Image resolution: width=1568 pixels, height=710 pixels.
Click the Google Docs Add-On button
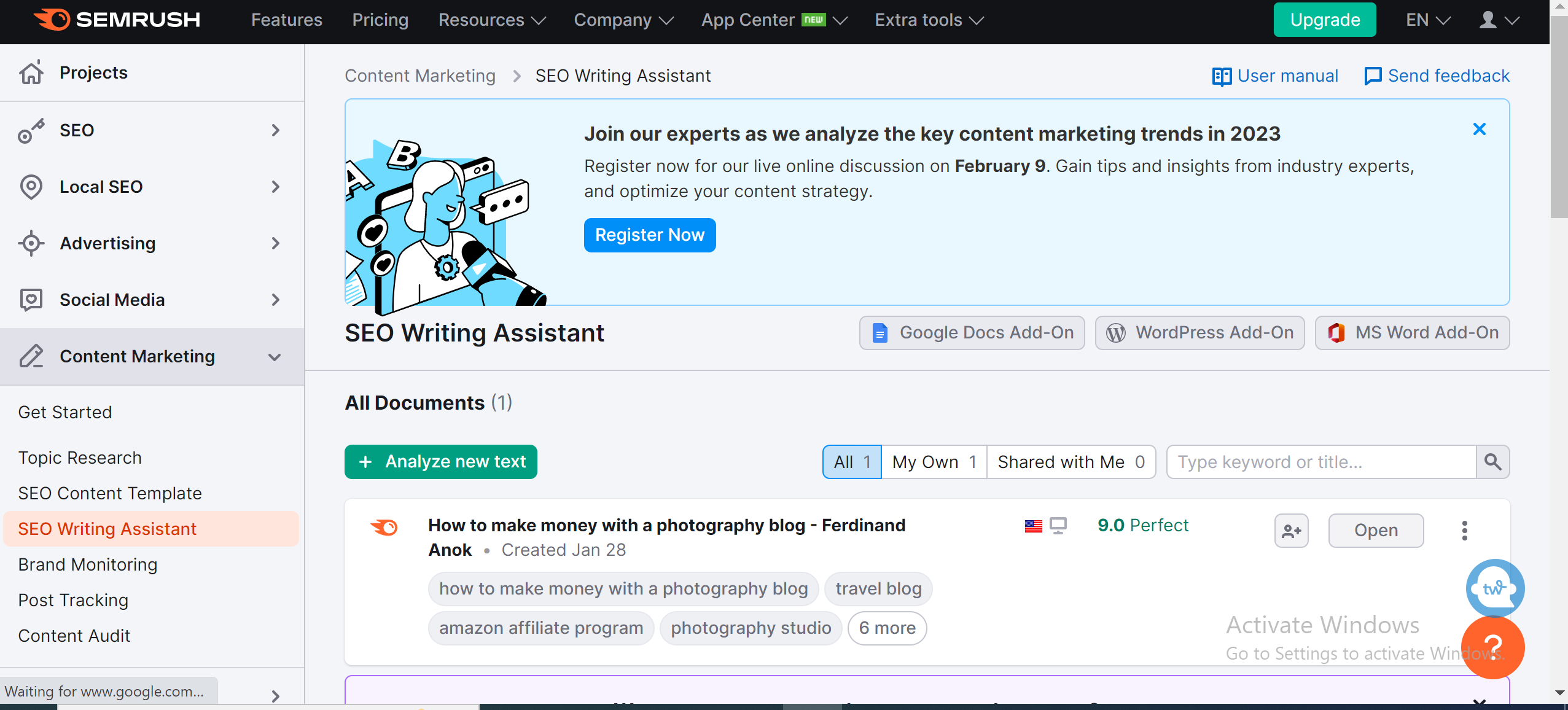972,333
